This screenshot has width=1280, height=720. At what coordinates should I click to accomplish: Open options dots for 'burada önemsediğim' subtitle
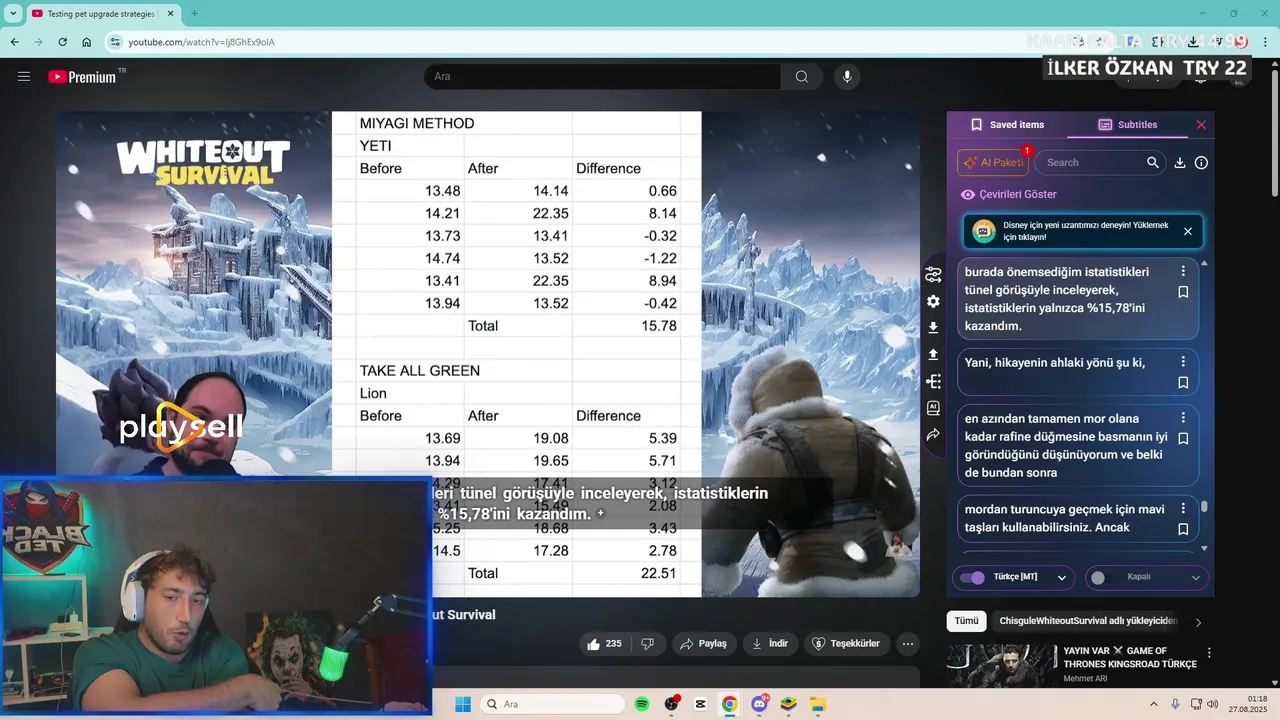tap(1183, 271)
